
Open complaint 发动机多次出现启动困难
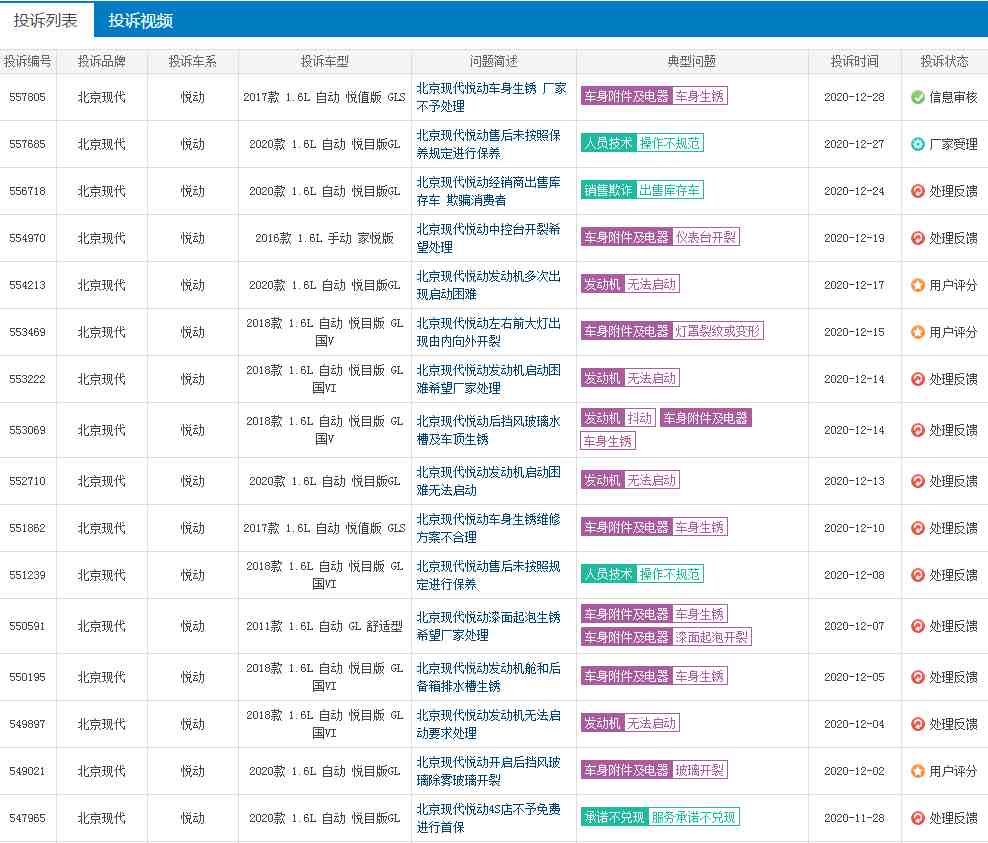(x=488, y=285)
